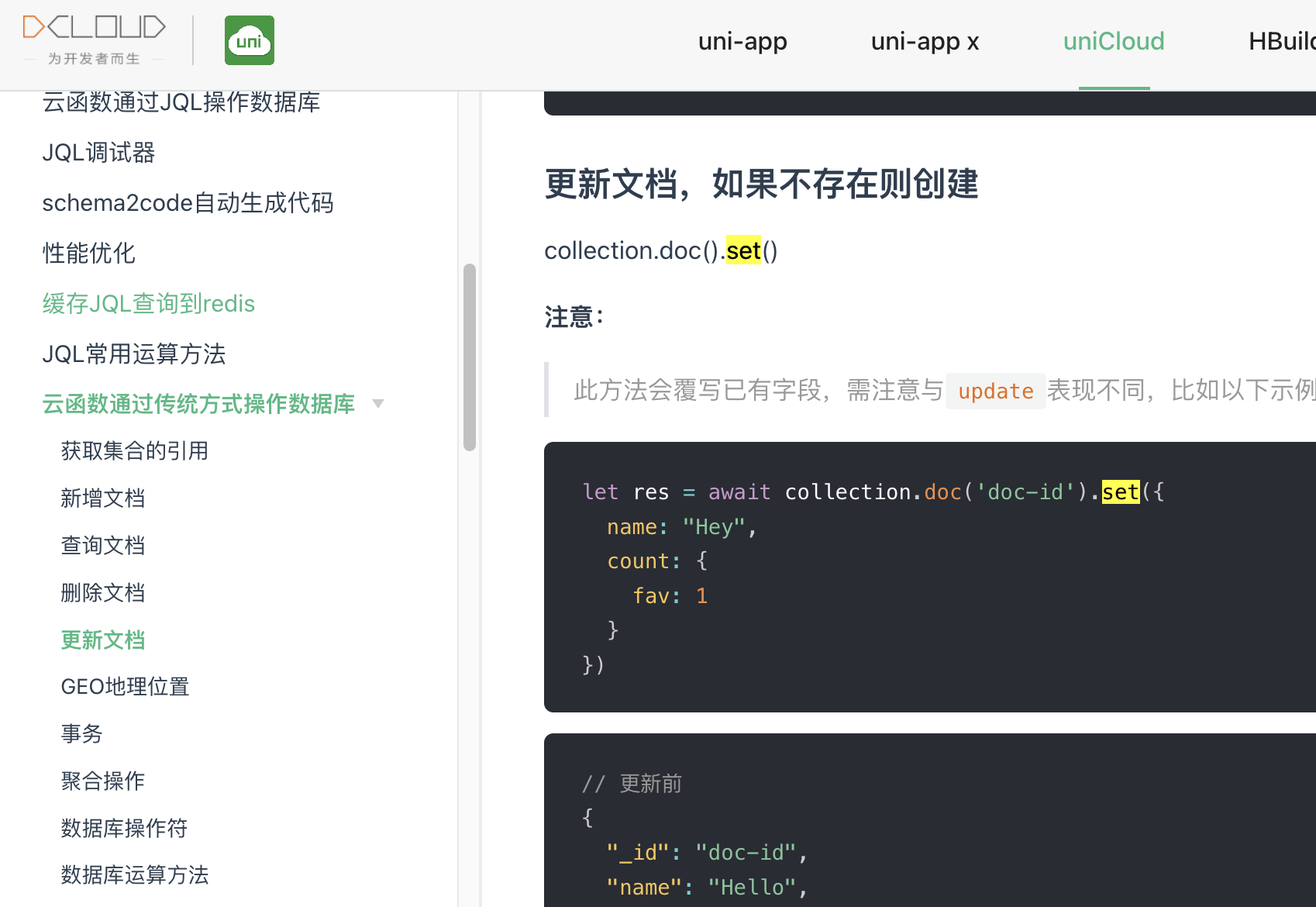1316x907 pixels.
Task: Collapse the 云函数通过传统方式操作数据库 arrow
Action: [x=378, y=403]
